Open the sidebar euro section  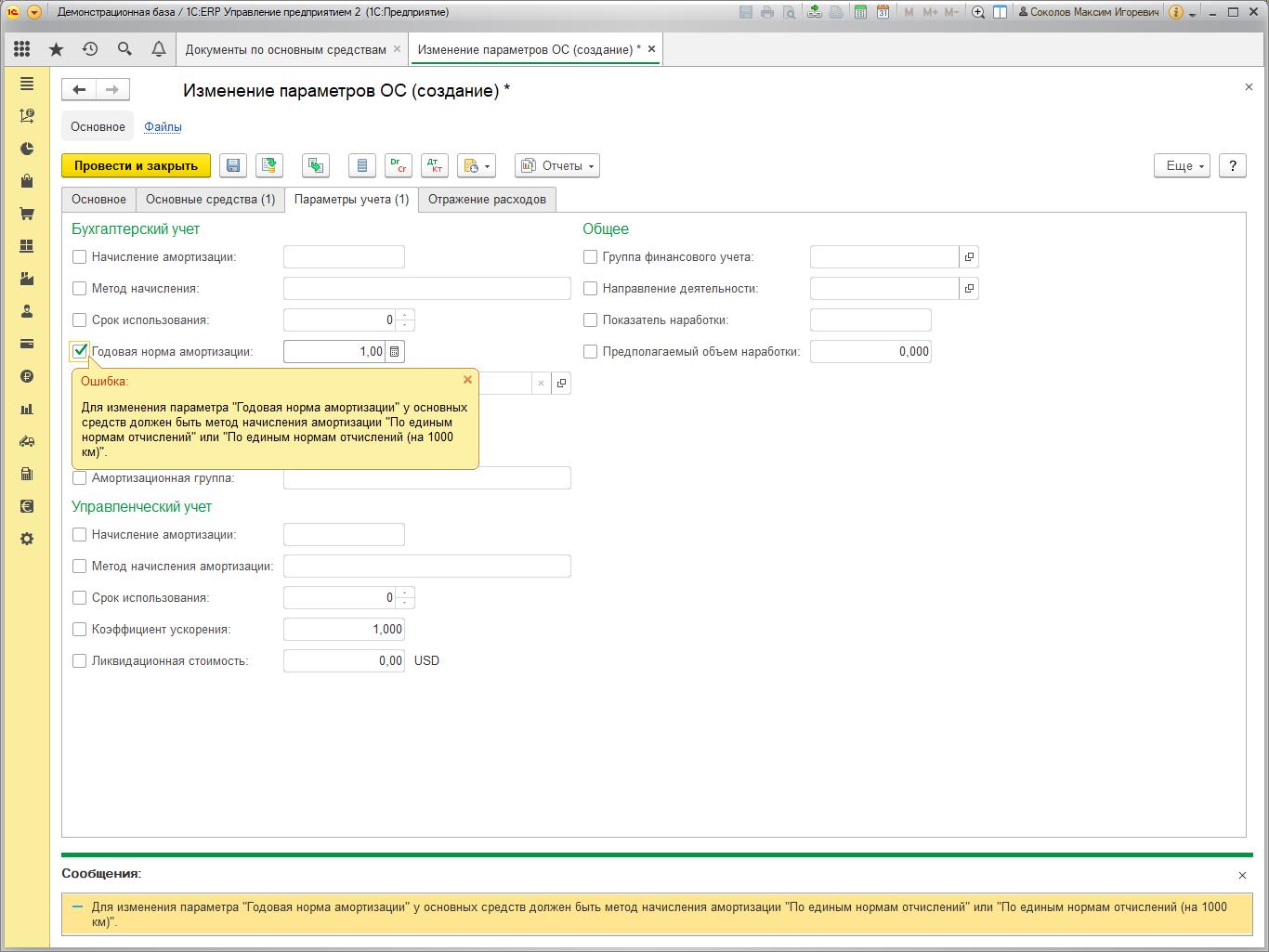click(x=27, y=506)
